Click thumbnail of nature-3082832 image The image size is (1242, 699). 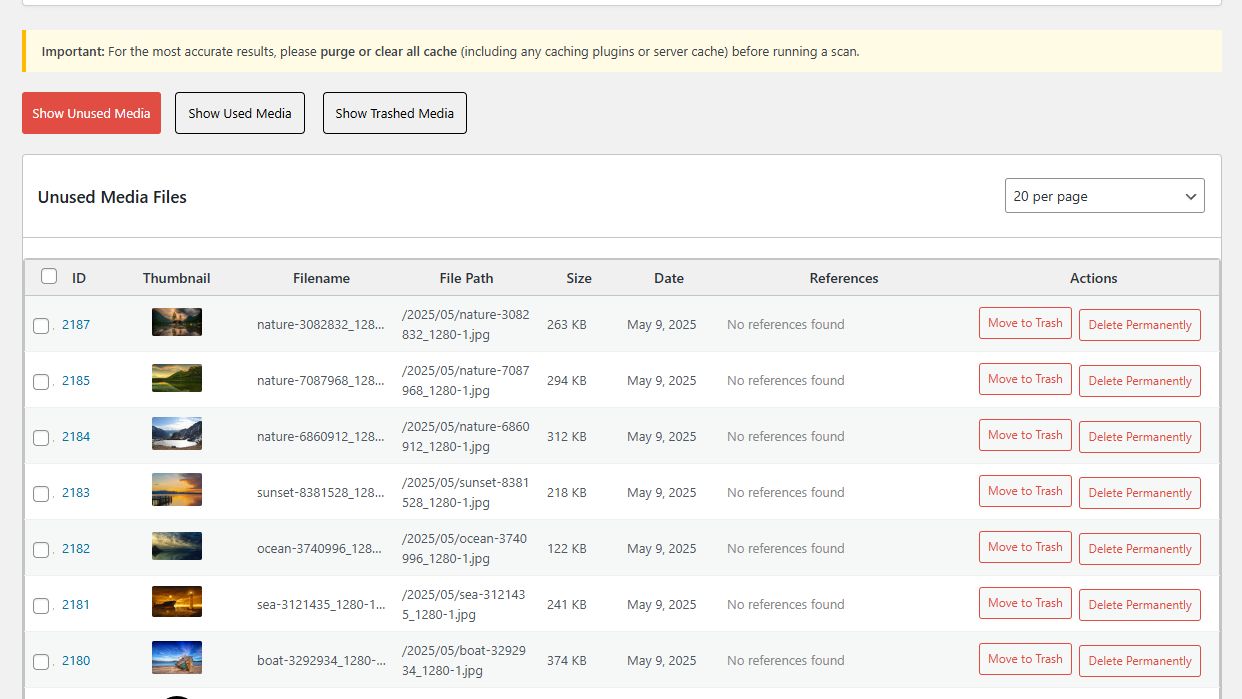click(x=177, y=322)
